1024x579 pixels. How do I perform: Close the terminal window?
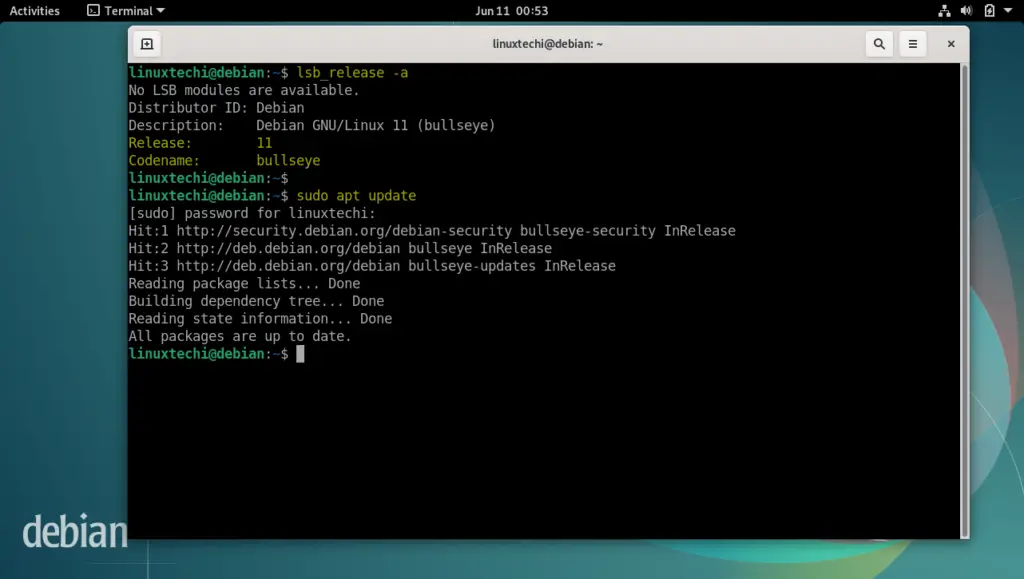point(951,44)
